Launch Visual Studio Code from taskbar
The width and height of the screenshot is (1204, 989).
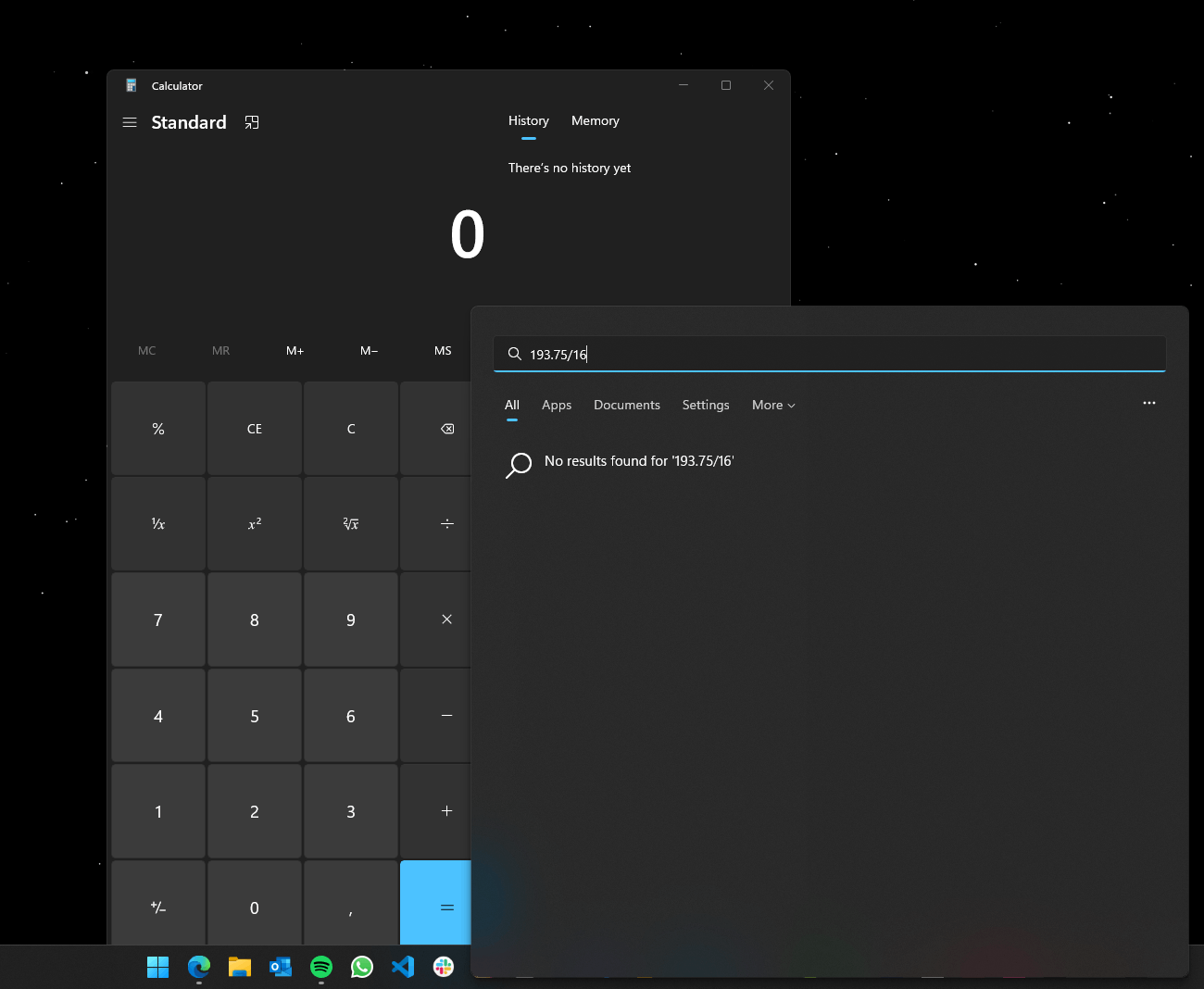click(x=403, y=967)
